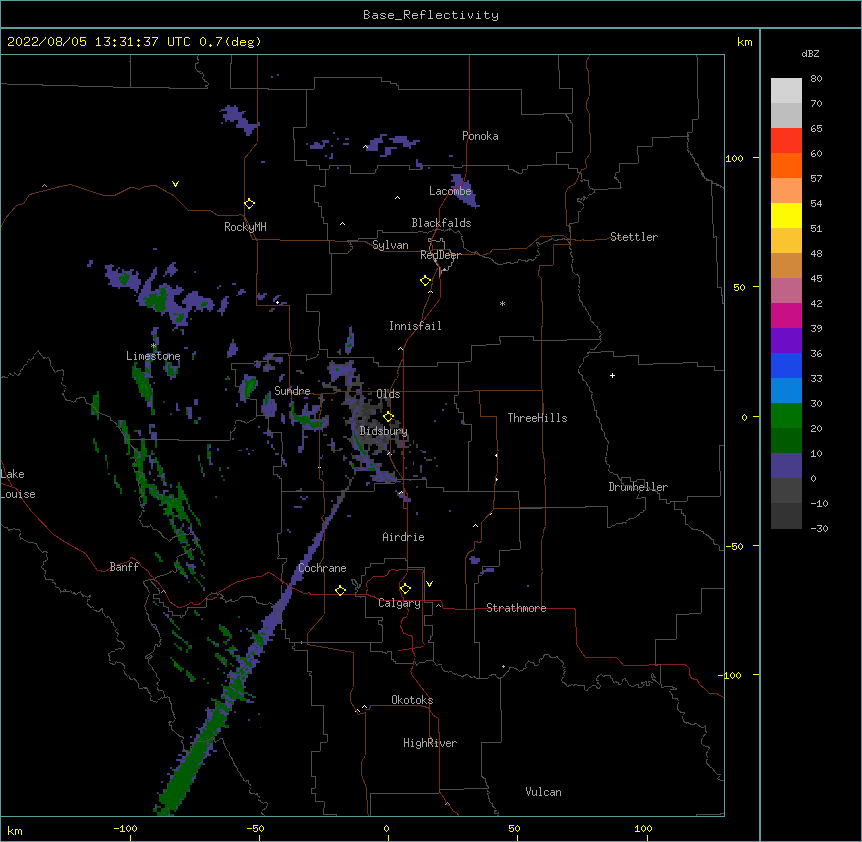Click the yellow diamond marker above Calgary label
862x842 pixels.
[x=405, y=589]
